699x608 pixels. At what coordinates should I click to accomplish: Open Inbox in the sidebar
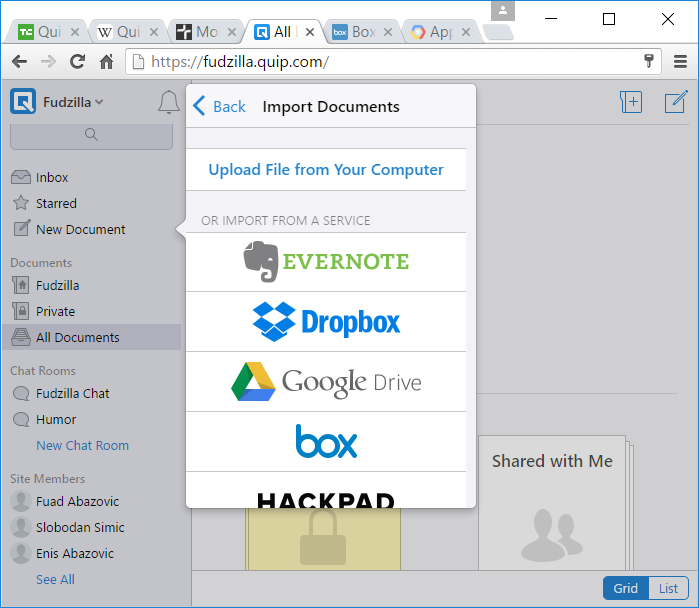tap(52, 177)
